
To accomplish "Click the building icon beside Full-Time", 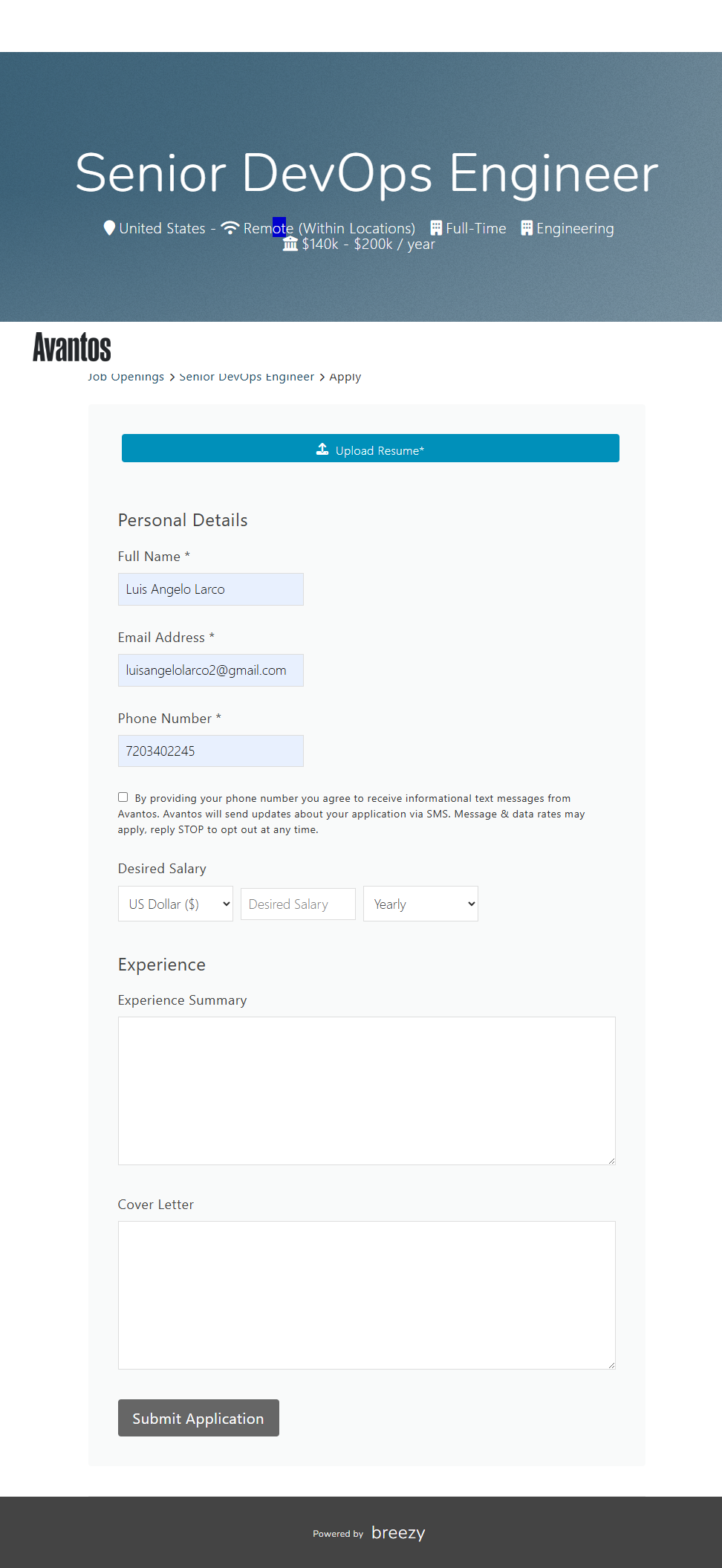I will point(436,227).
